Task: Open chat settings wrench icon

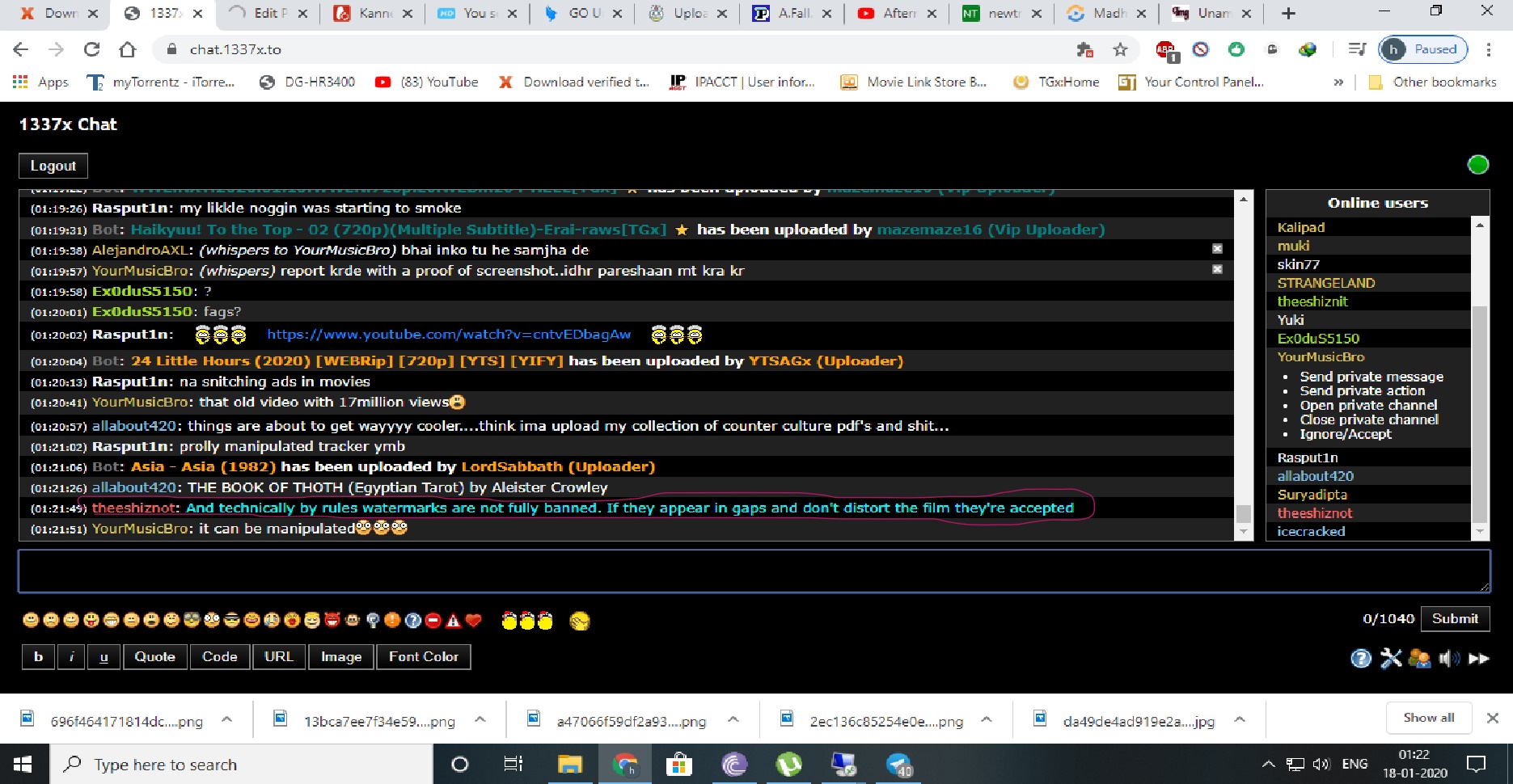Action: [1391, 659]
